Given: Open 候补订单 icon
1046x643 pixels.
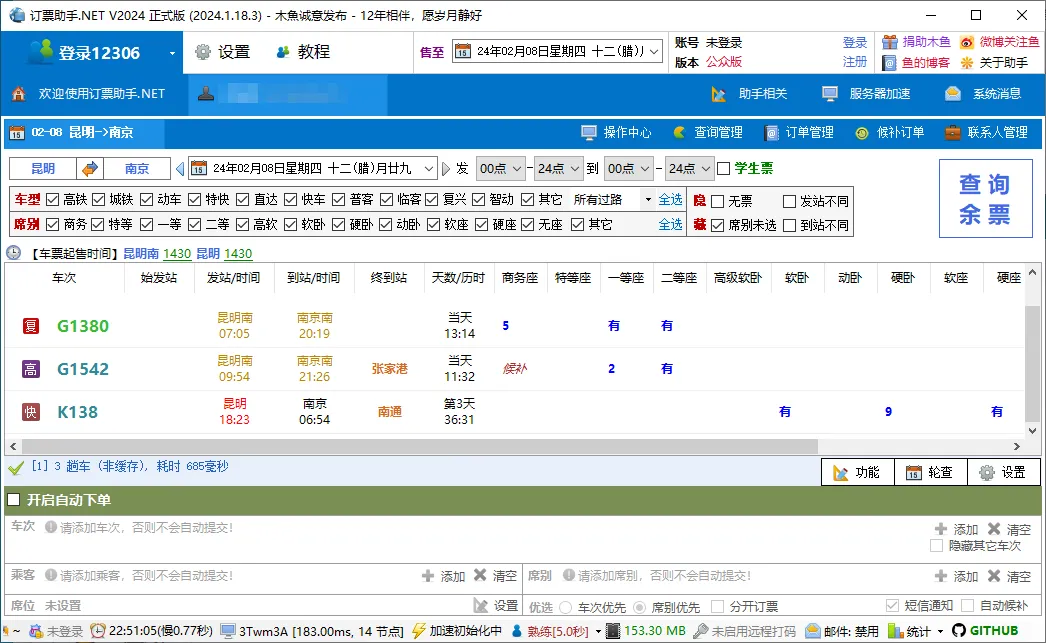Looking at the screenshot, I should click(x=862, y=133).
